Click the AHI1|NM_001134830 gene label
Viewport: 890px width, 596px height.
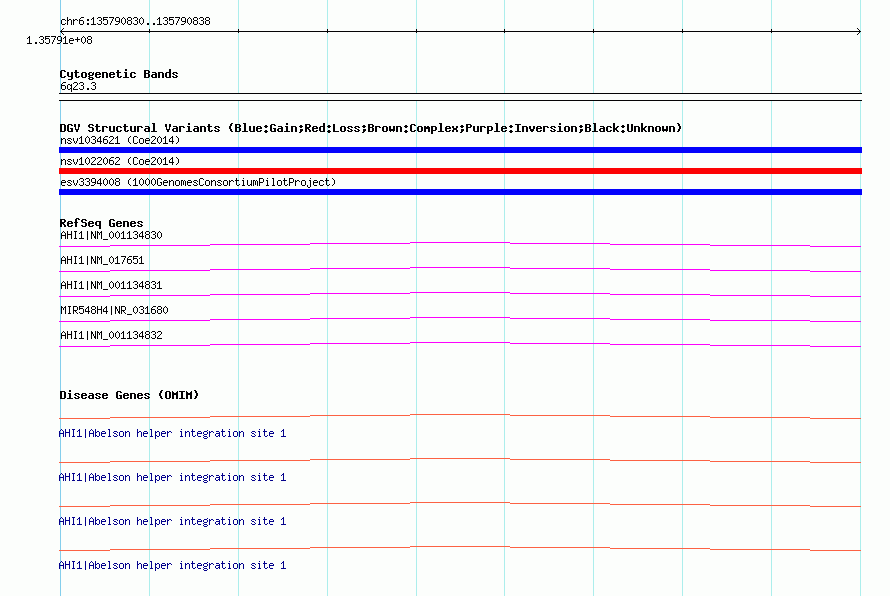tap(111, 235)
